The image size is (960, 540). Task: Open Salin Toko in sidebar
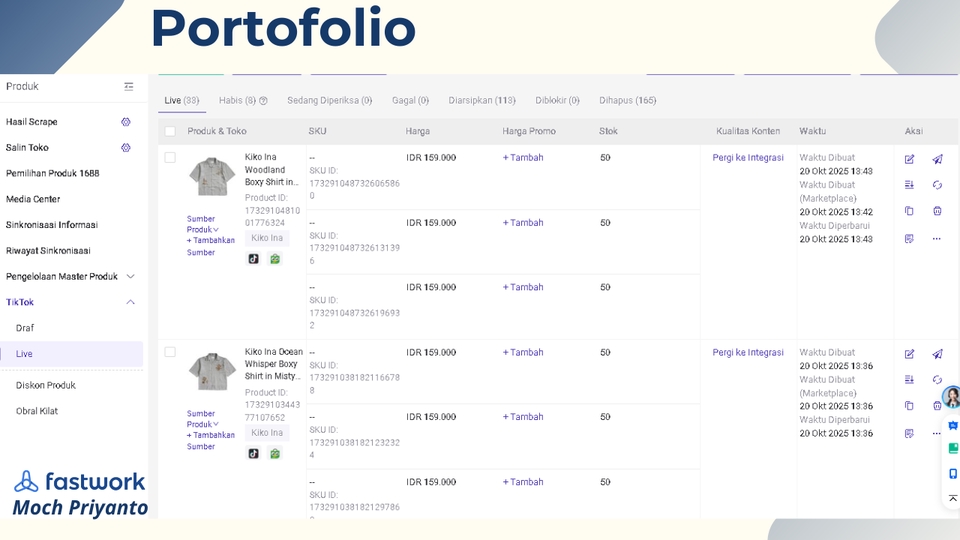click(x=27, y=148)
